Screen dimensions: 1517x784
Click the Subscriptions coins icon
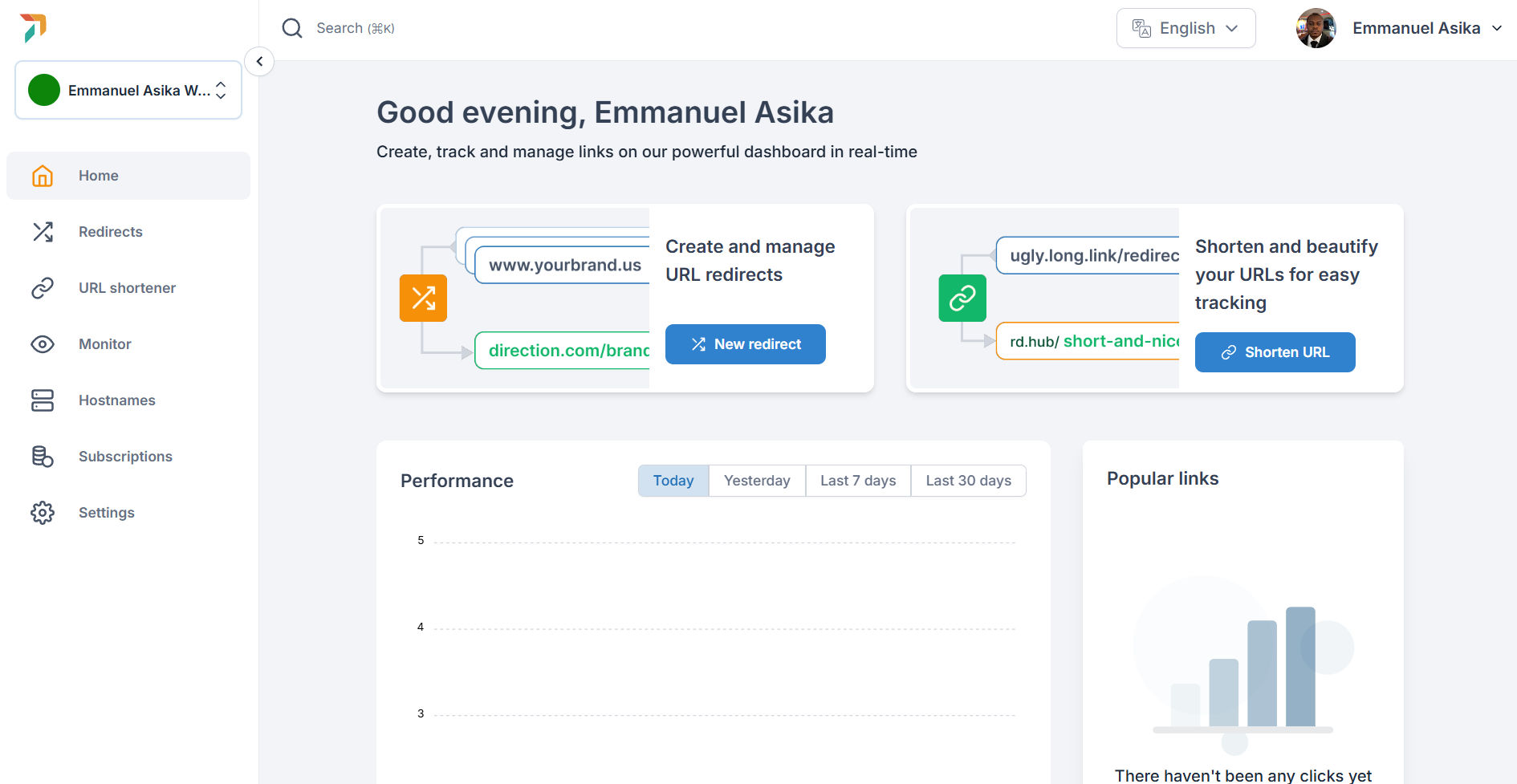pyautogui.click(x=43, y=457)
